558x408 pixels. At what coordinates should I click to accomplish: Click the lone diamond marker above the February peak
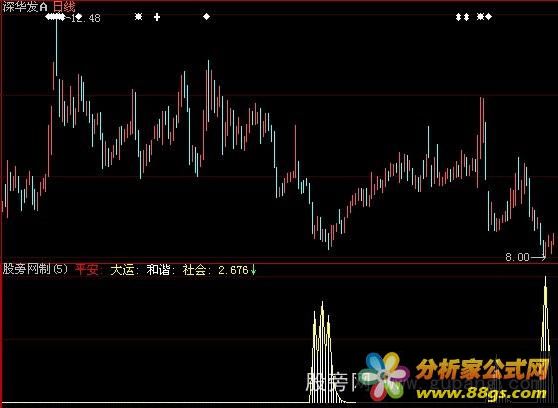pyautogui.click(x=206, y=16)
